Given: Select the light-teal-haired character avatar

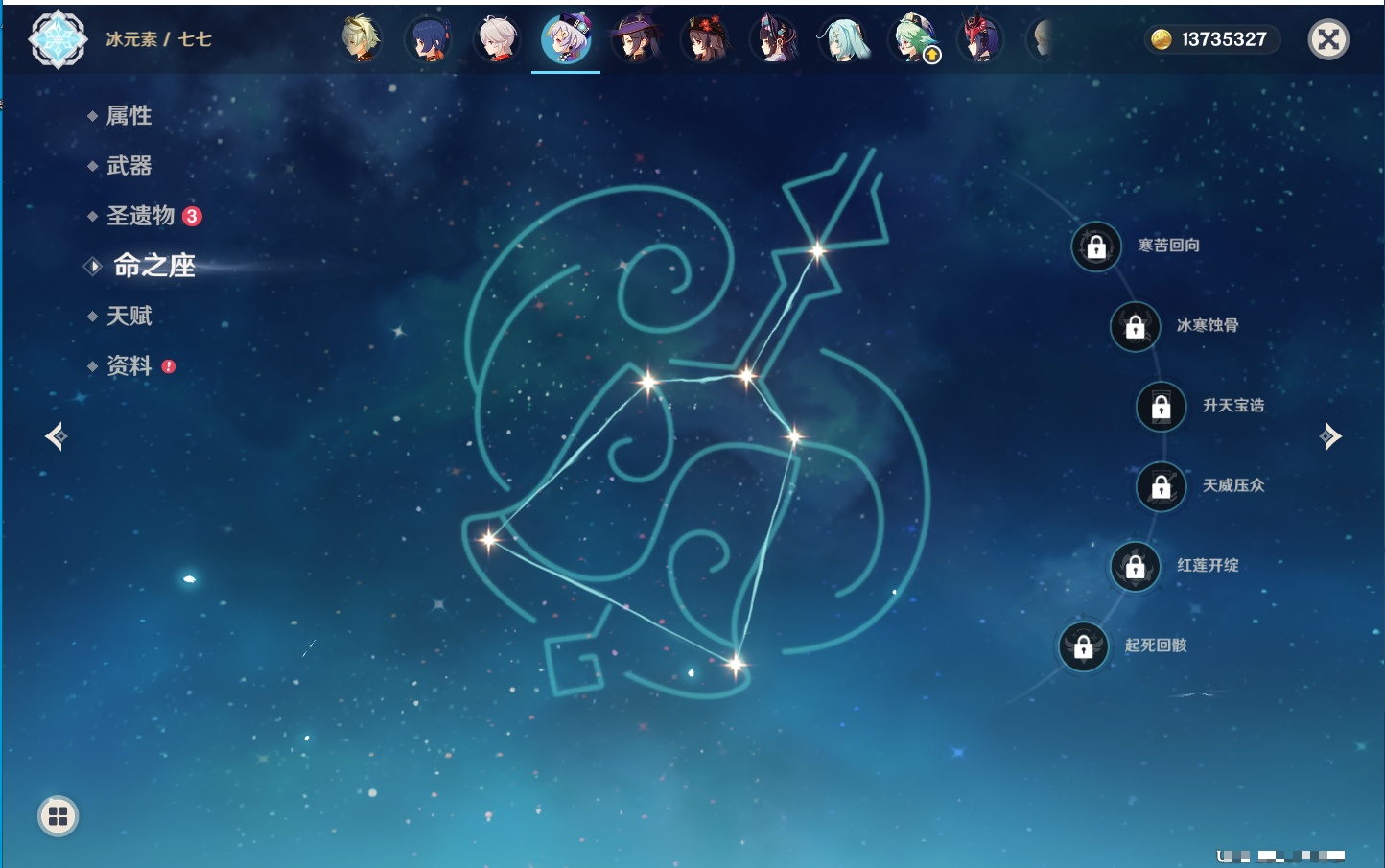Looking at the screenshot, I should click(843, 39).
